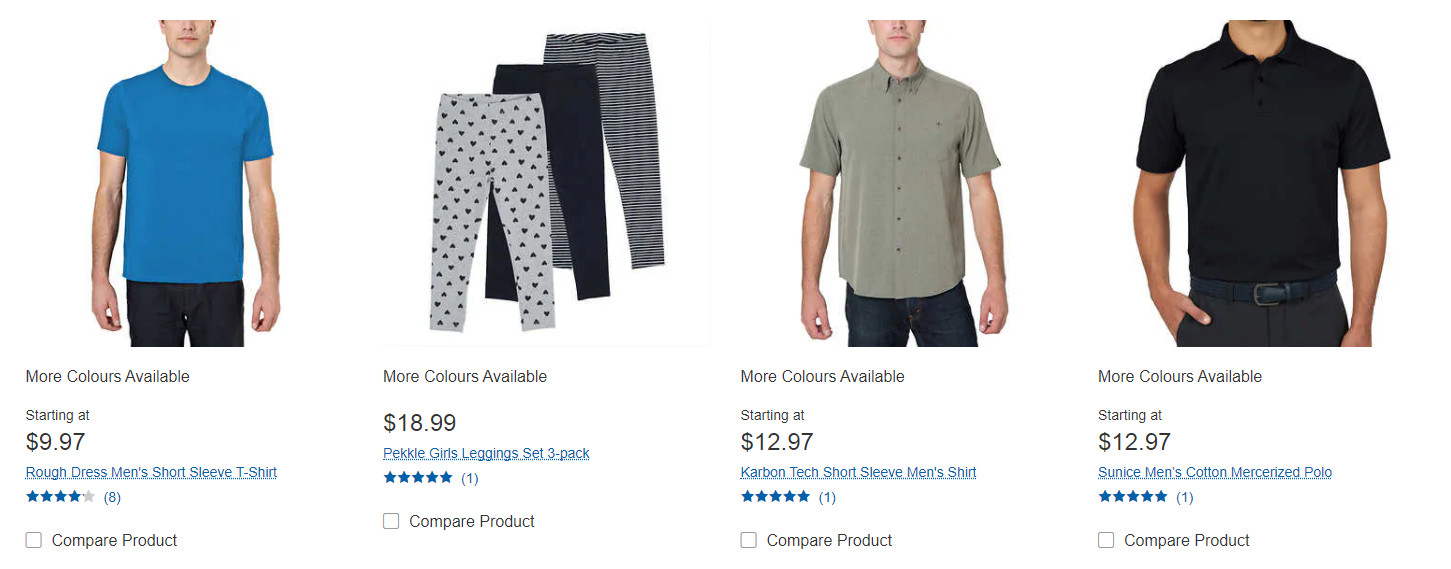Open the blue Rough Dress T-Shirt product image
This screenshot has width=1451, height=569.
point(186,183)
